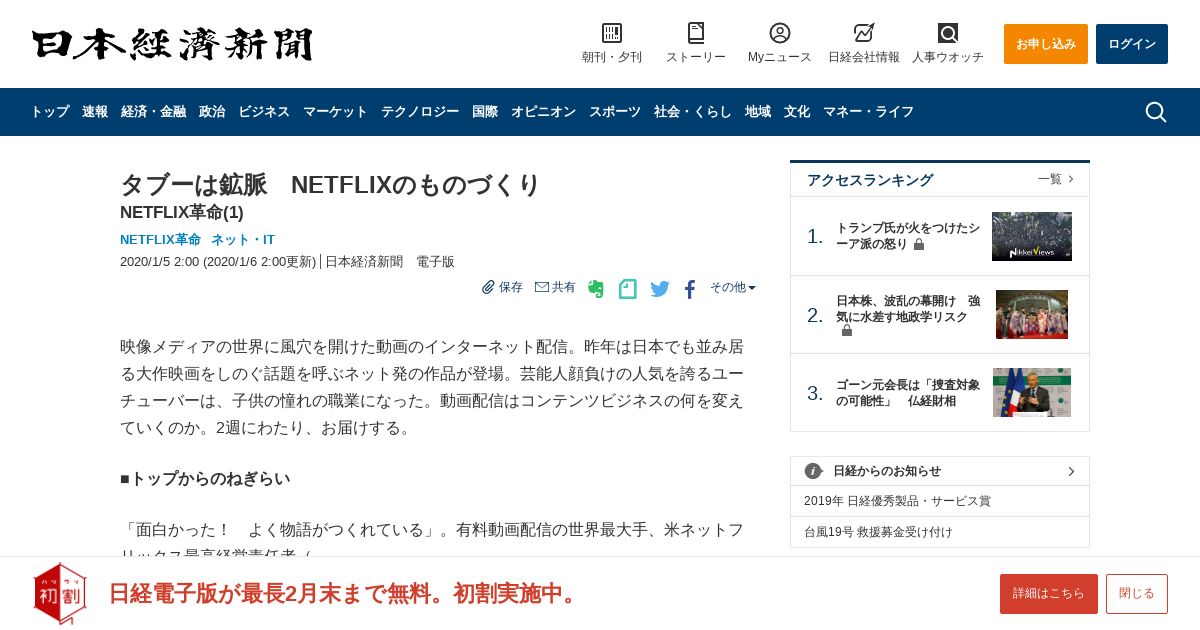1200x630 pixels.
Task: Click the 日本経済新聞 logo
Action: (172, 44)
